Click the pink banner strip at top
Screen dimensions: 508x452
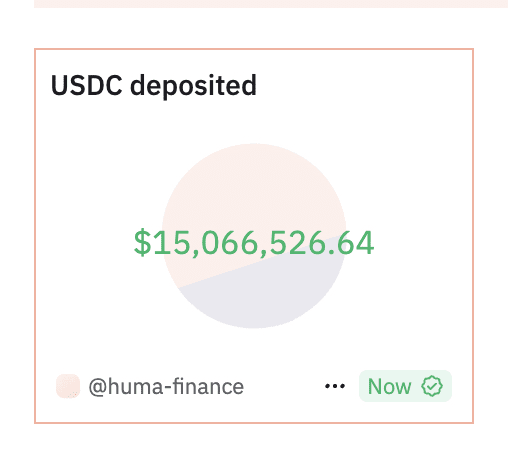tap(271, 4)
